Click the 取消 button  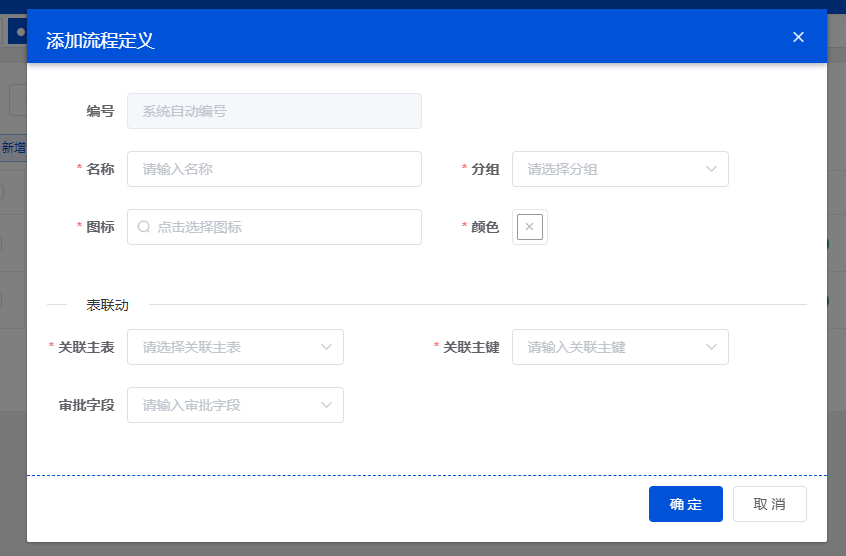769,504
